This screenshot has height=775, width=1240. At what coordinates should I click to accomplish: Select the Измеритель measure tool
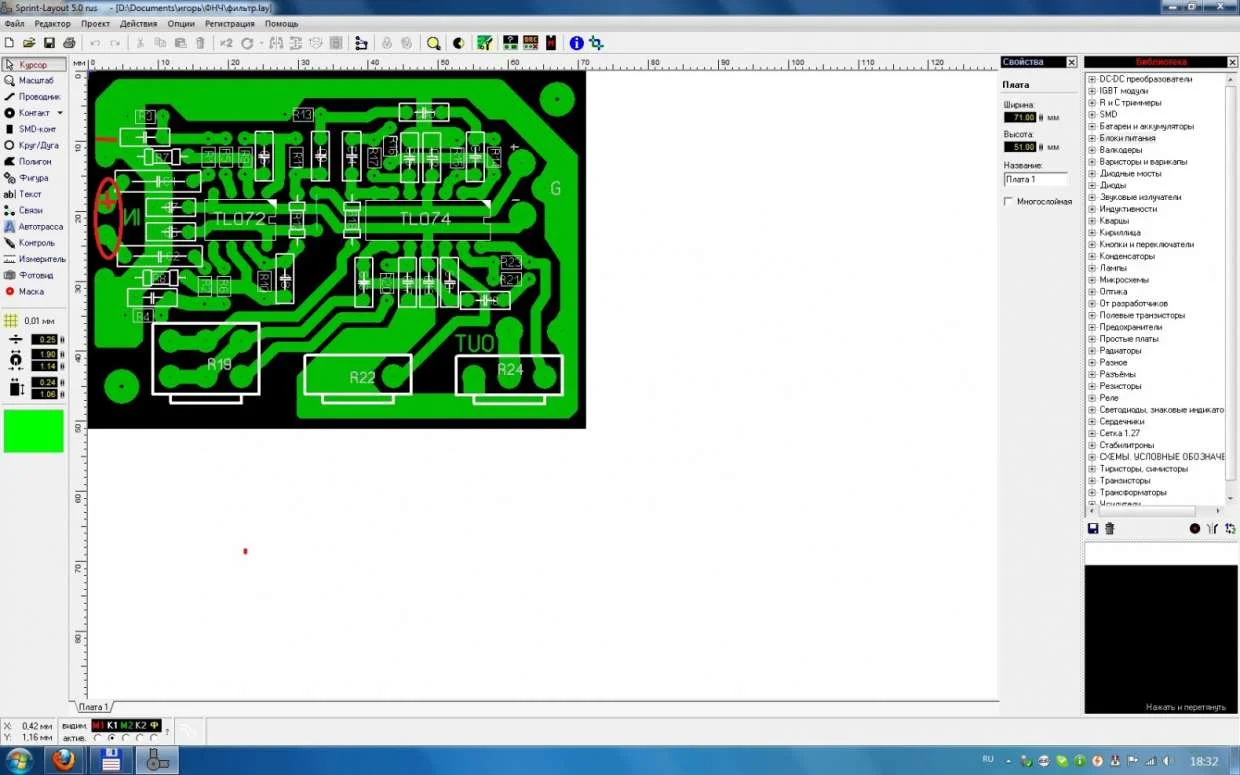tap(35, 259)
